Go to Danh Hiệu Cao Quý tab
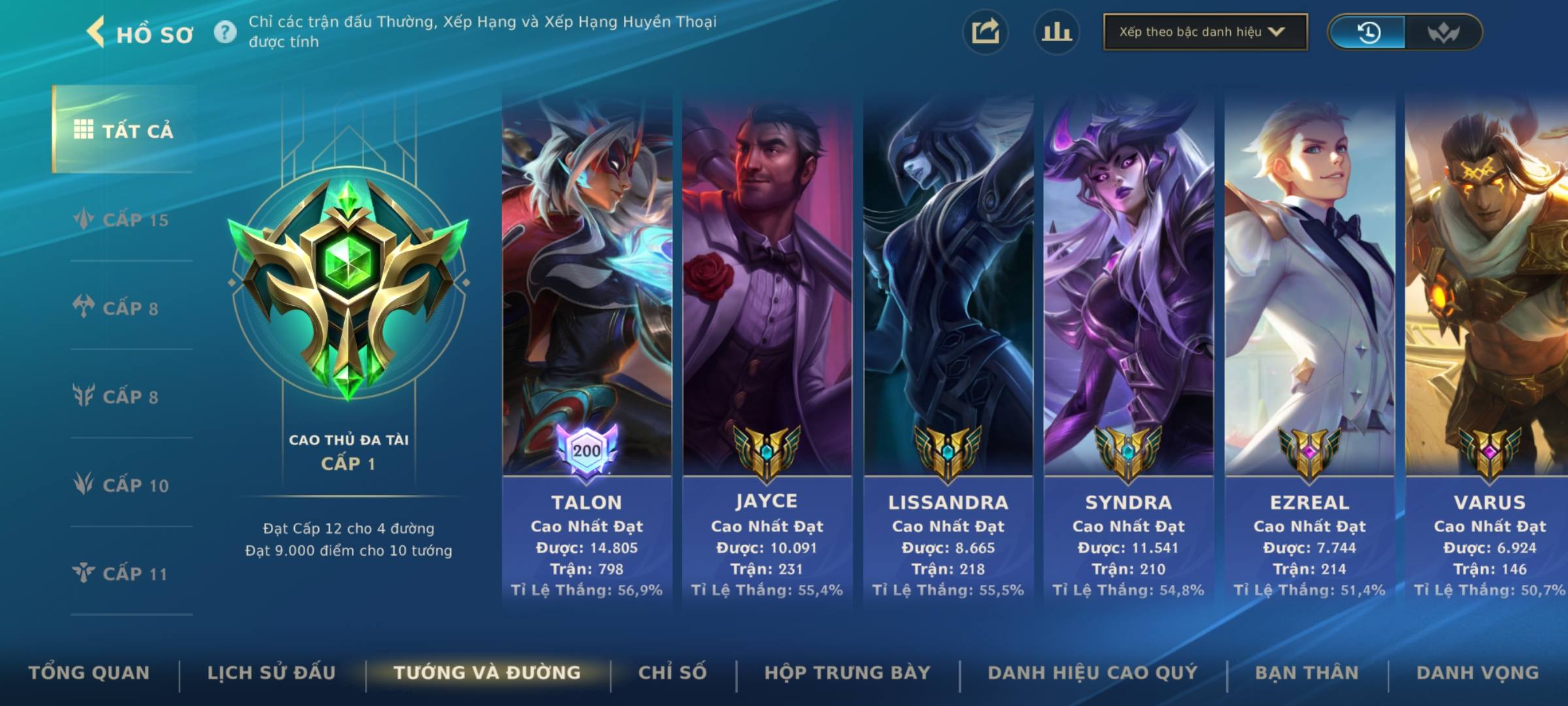 pyautogui.click(x=1092, y=673)
